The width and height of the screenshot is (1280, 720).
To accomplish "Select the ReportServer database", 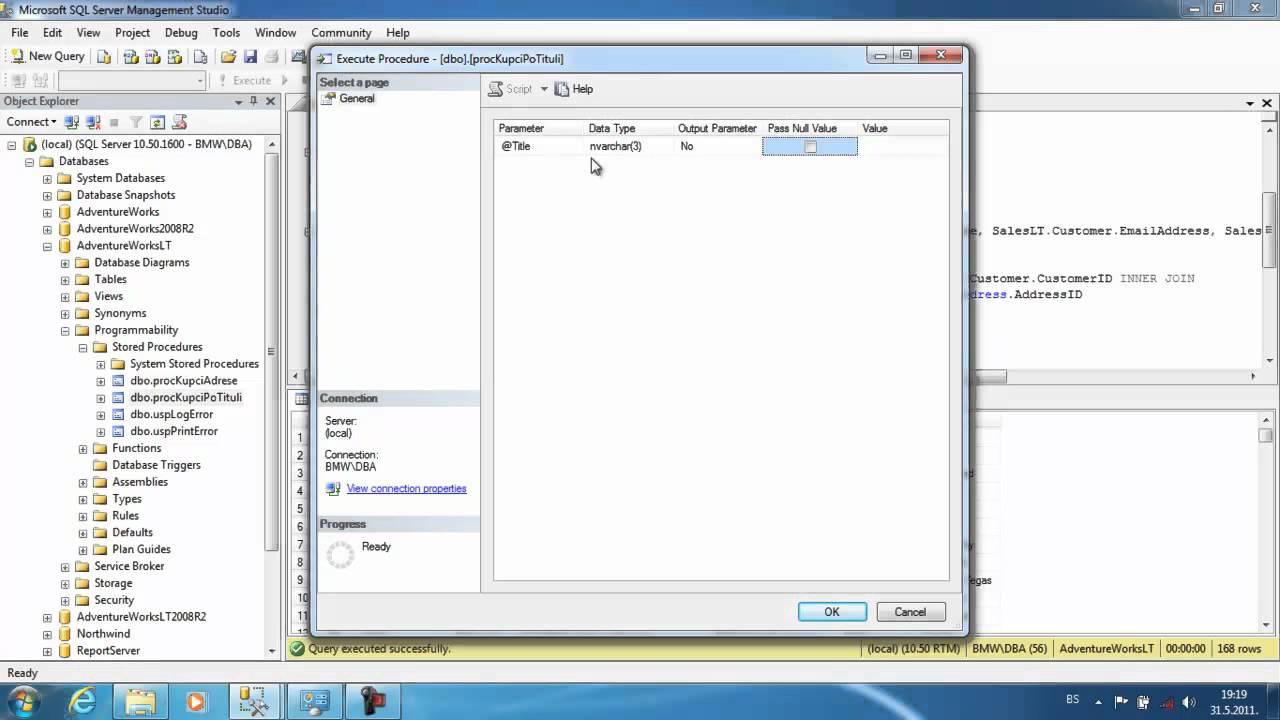I will point(108,651).
